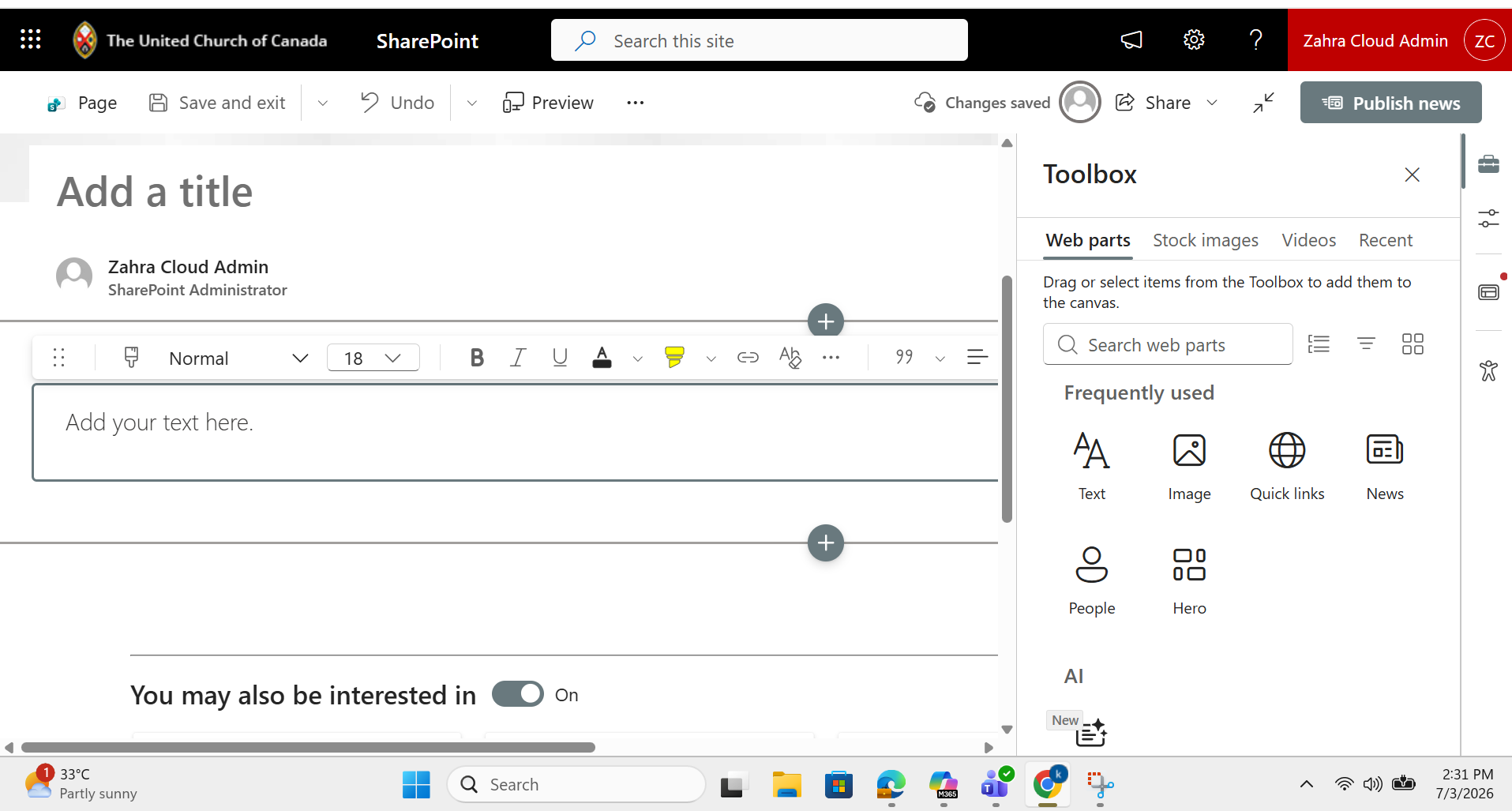Image resolution: width=1512 pixels, height=811 pixels.
Task: Apply pull quote style icon
Action: click(x=905, y=358)
